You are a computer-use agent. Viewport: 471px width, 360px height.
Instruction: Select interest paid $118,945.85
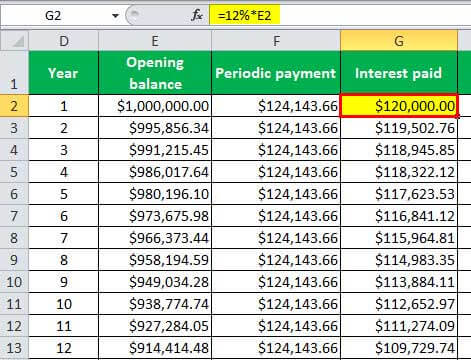click(399, 150)
